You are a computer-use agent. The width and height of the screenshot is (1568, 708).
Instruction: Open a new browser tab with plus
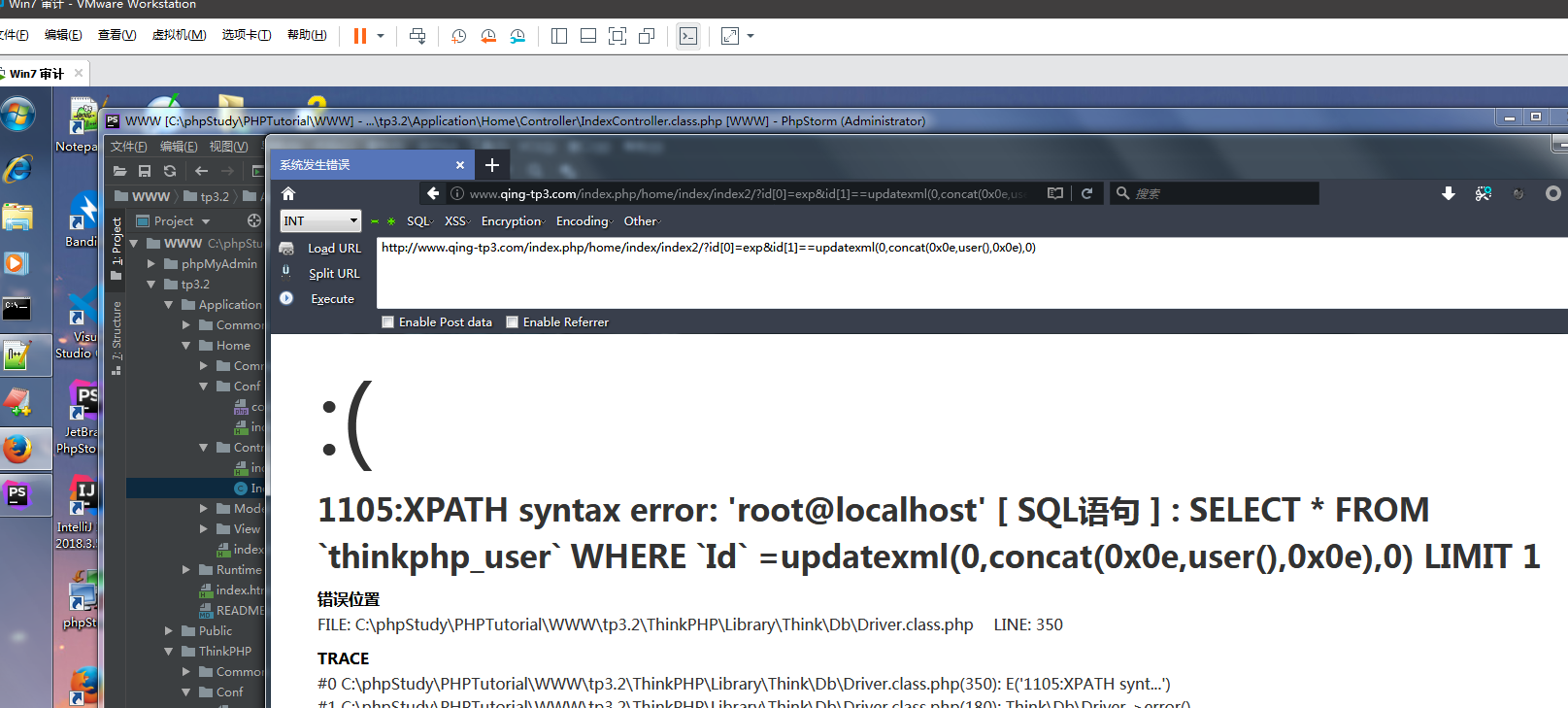tap(492, 165)
